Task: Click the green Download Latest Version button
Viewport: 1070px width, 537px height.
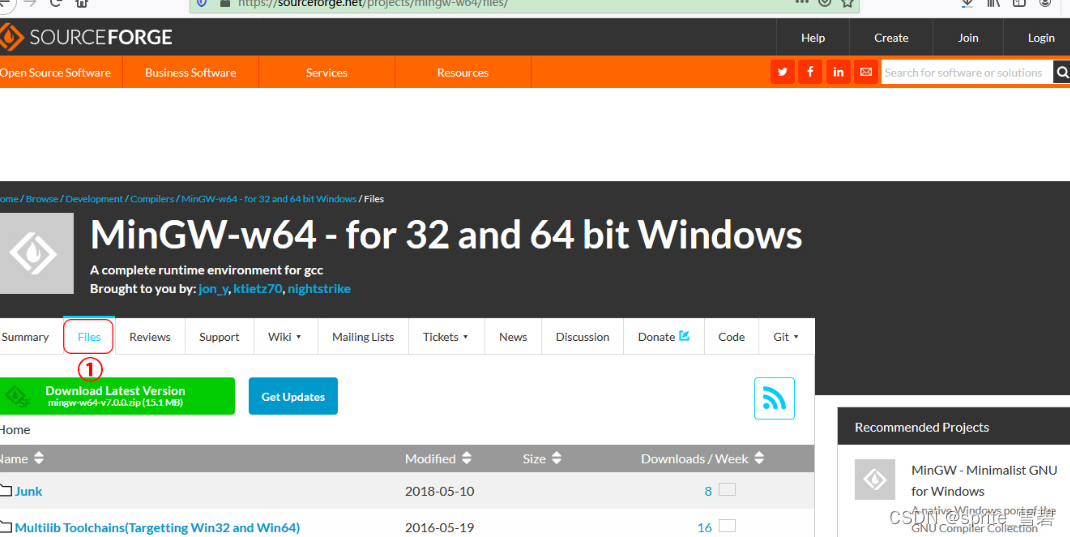Action: pos(116,396)
